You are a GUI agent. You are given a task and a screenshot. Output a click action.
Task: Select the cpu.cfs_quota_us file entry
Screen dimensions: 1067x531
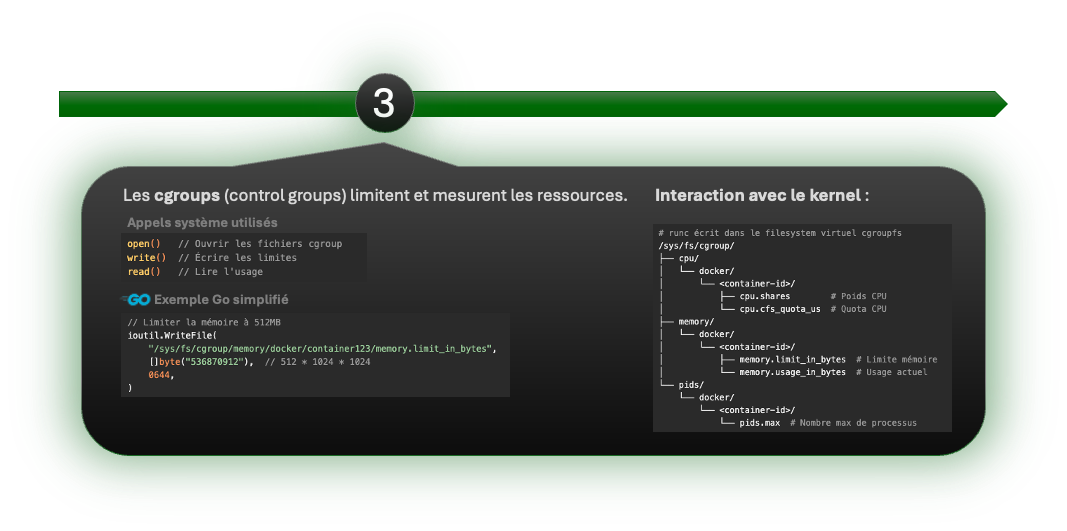coord(779,309)
